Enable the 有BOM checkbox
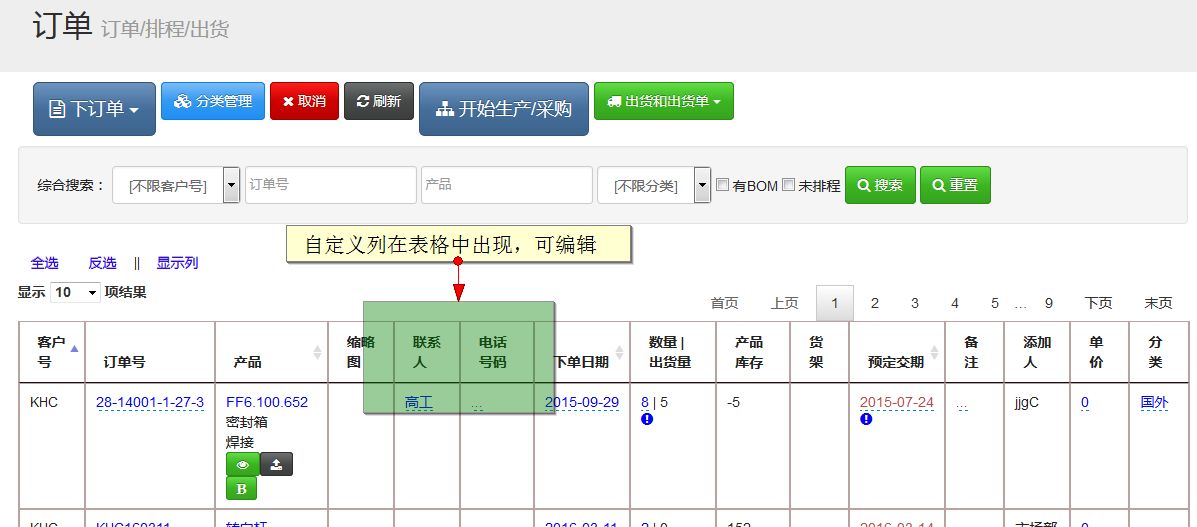 (x=723, y=185)
